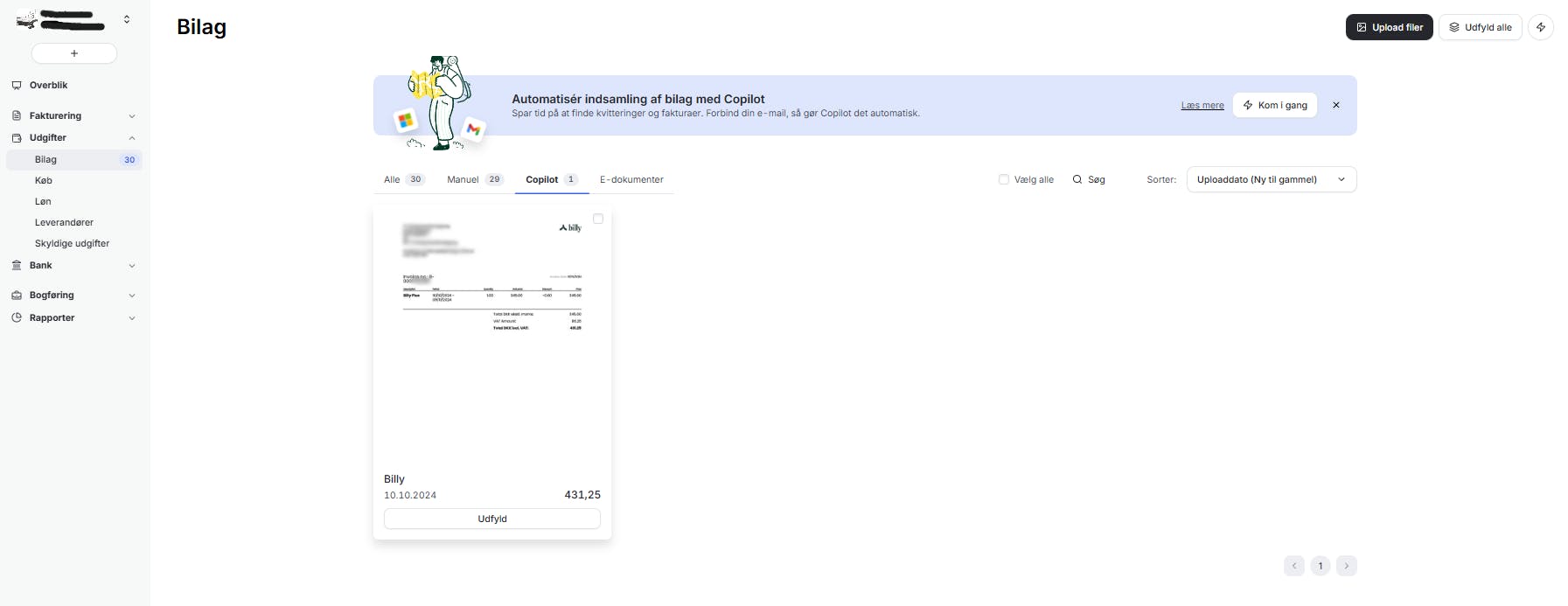The image size is (1568, 606).
Task: Open the Overblik dashboard icon
Action: tap(17, 85)
